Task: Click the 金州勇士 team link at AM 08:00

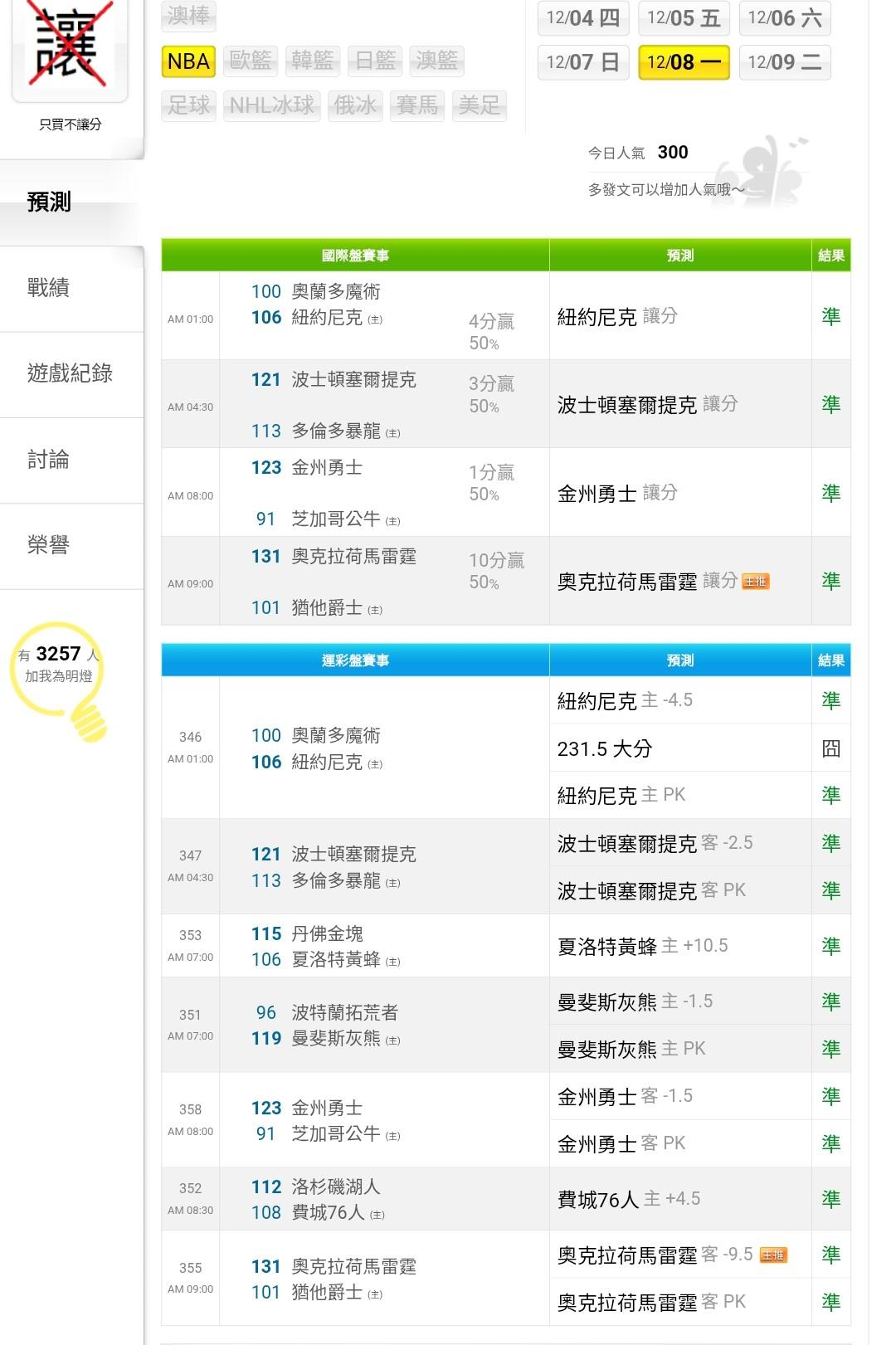Action: (x=327, y=468)
